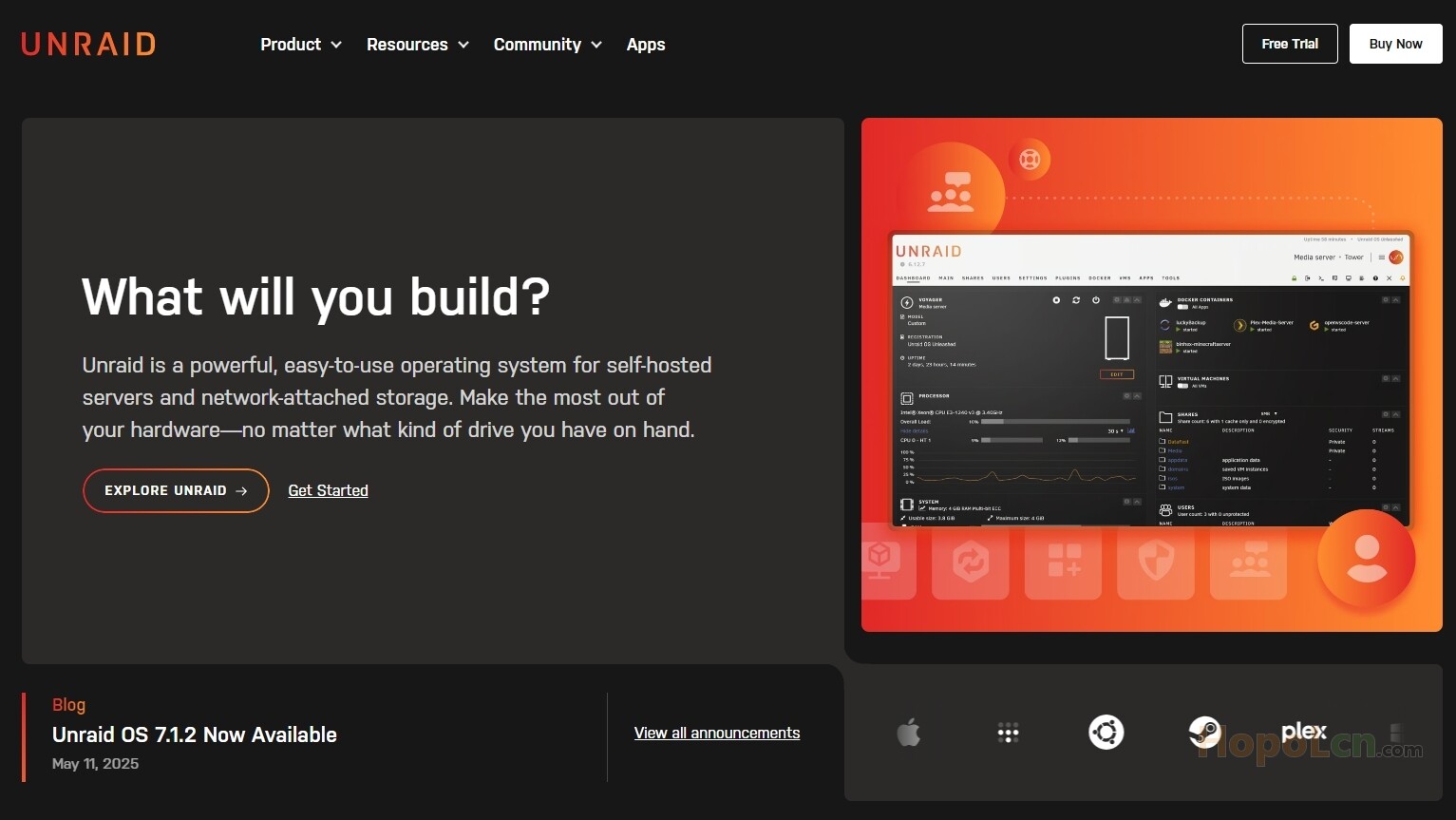Click the life-ring support icon in hero graphic

pyautogui.click(x=1030, y=159)
